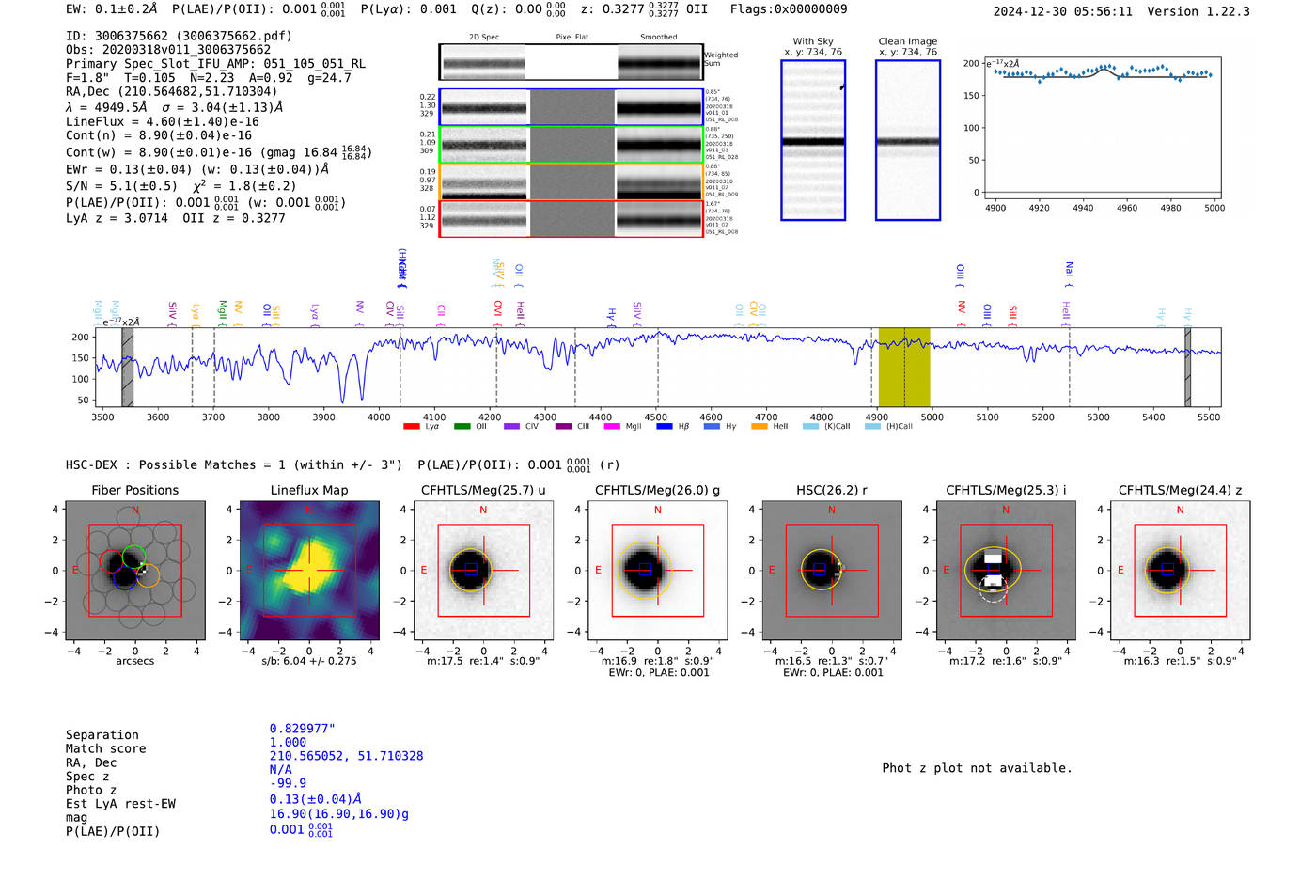Image resolution: width=1316 pixels, height=896 pixels.
Task: Click the Obs: 20200318v011_3006375662 line
Action: [x=168, y=50]
